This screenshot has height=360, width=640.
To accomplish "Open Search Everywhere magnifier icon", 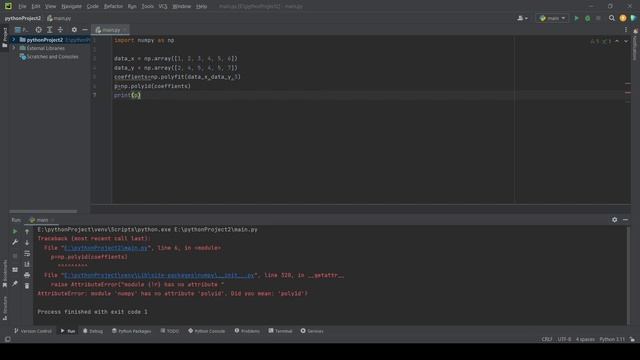I will click(x=611, y=18).
